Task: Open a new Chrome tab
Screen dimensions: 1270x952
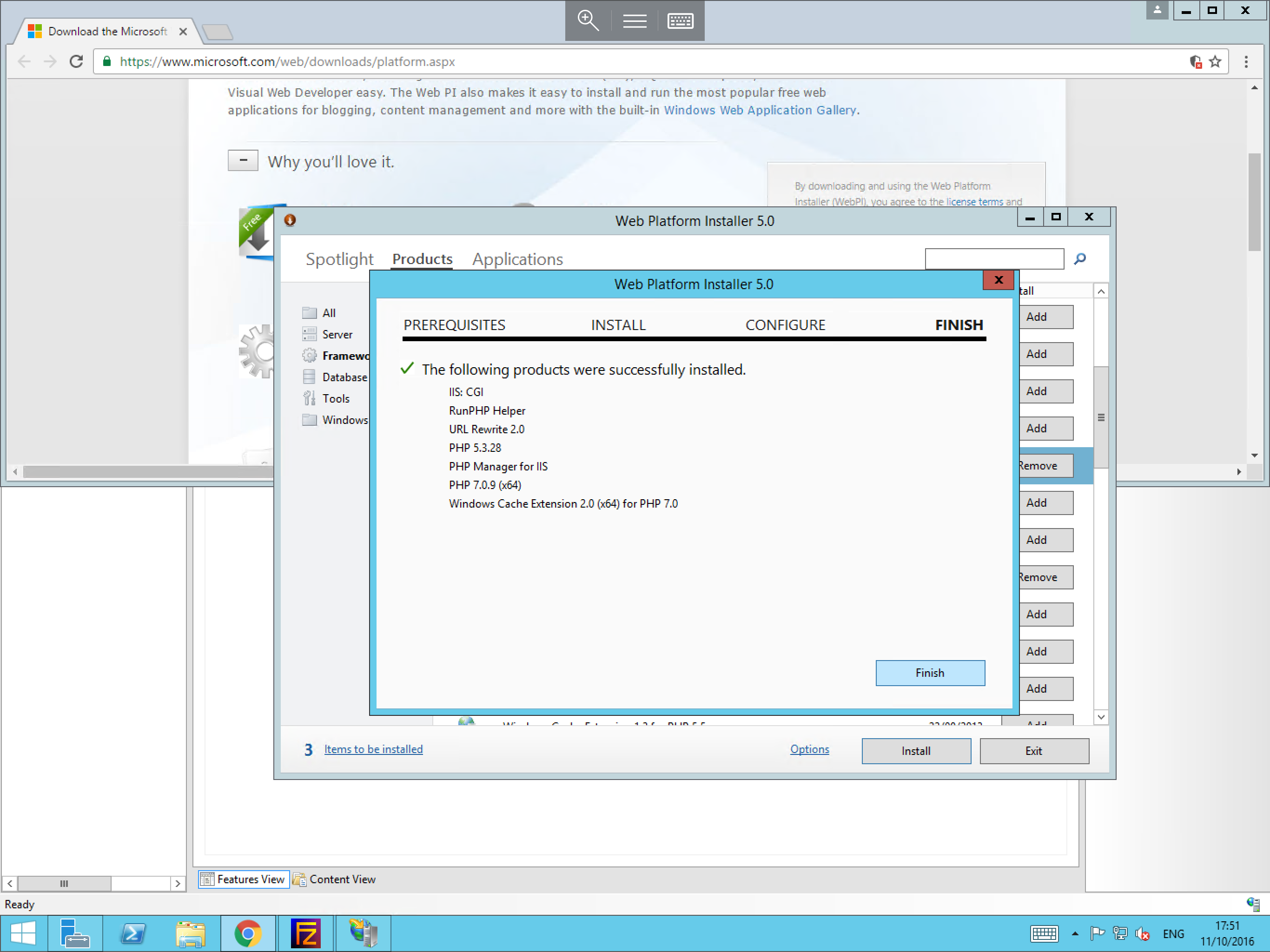Action: click(x=218, y=32)
